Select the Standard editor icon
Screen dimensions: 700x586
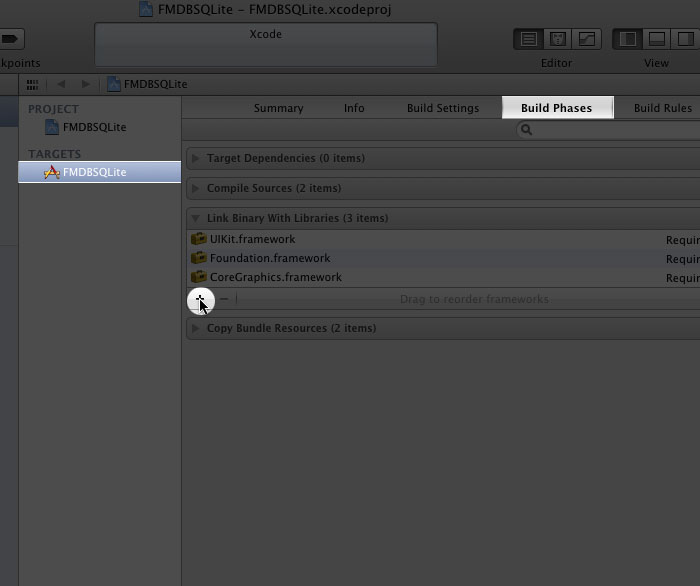pos(529,39)
